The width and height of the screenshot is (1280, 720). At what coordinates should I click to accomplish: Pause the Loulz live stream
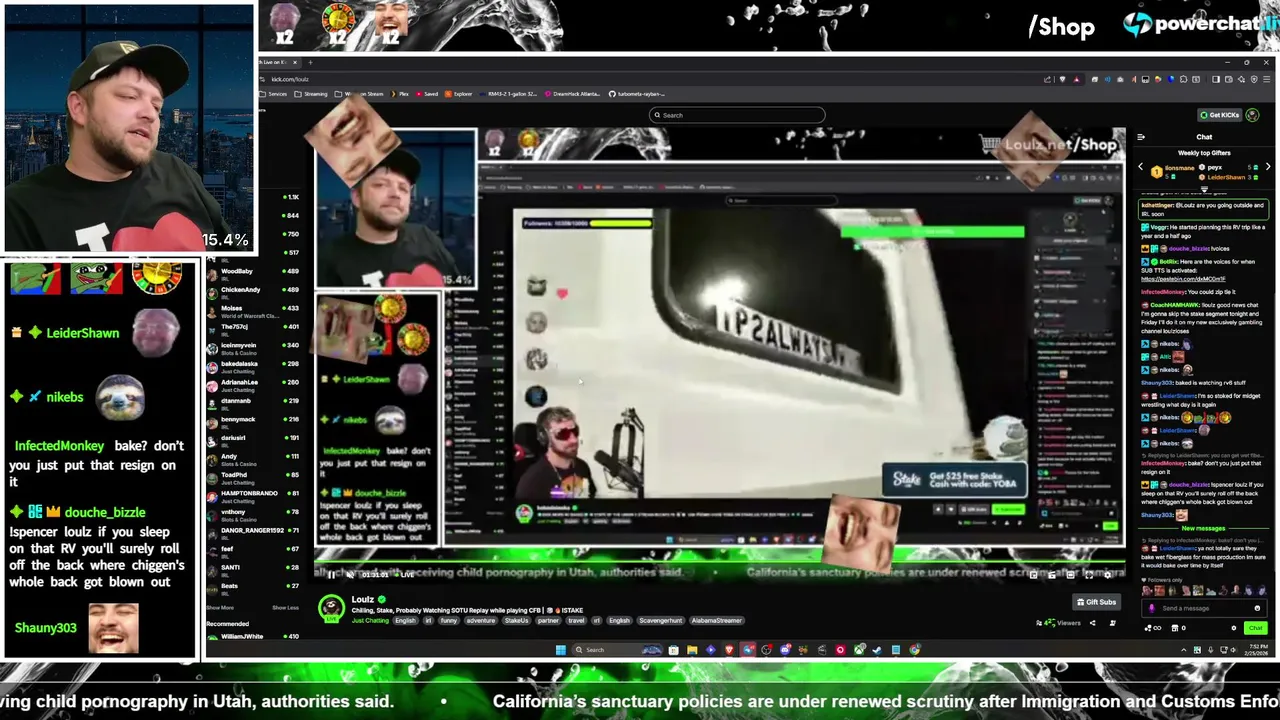(331, 574)
